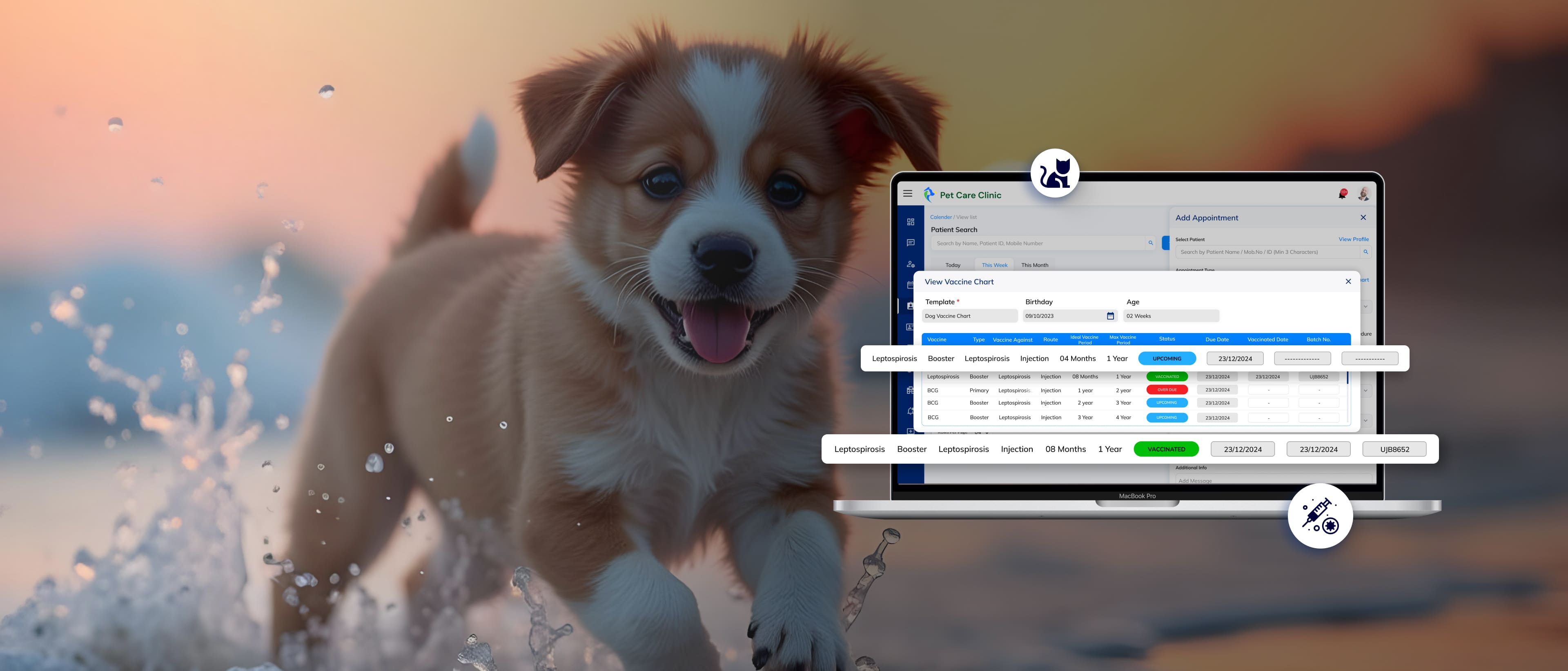Click the Status column header

pos(1167,339)
